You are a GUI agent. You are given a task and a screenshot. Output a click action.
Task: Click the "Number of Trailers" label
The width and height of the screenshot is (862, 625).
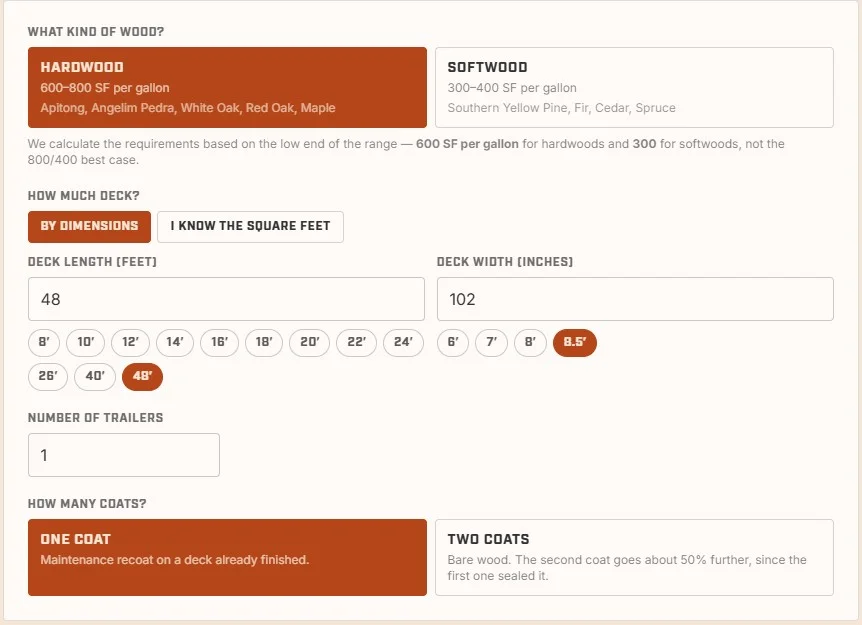(x=96, y=418)
